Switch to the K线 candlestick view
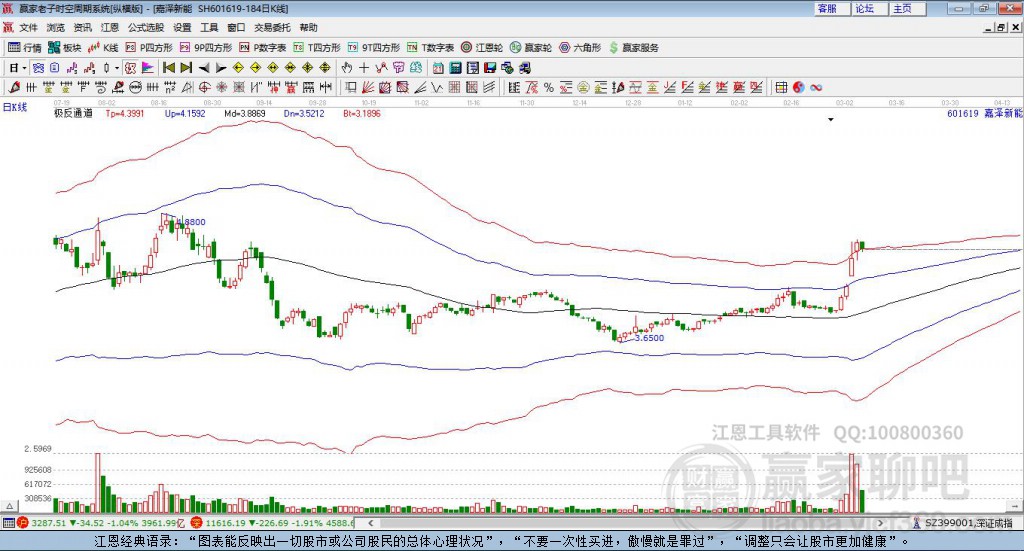This screenshot has height=551, width=1024. tap(104, 48)
